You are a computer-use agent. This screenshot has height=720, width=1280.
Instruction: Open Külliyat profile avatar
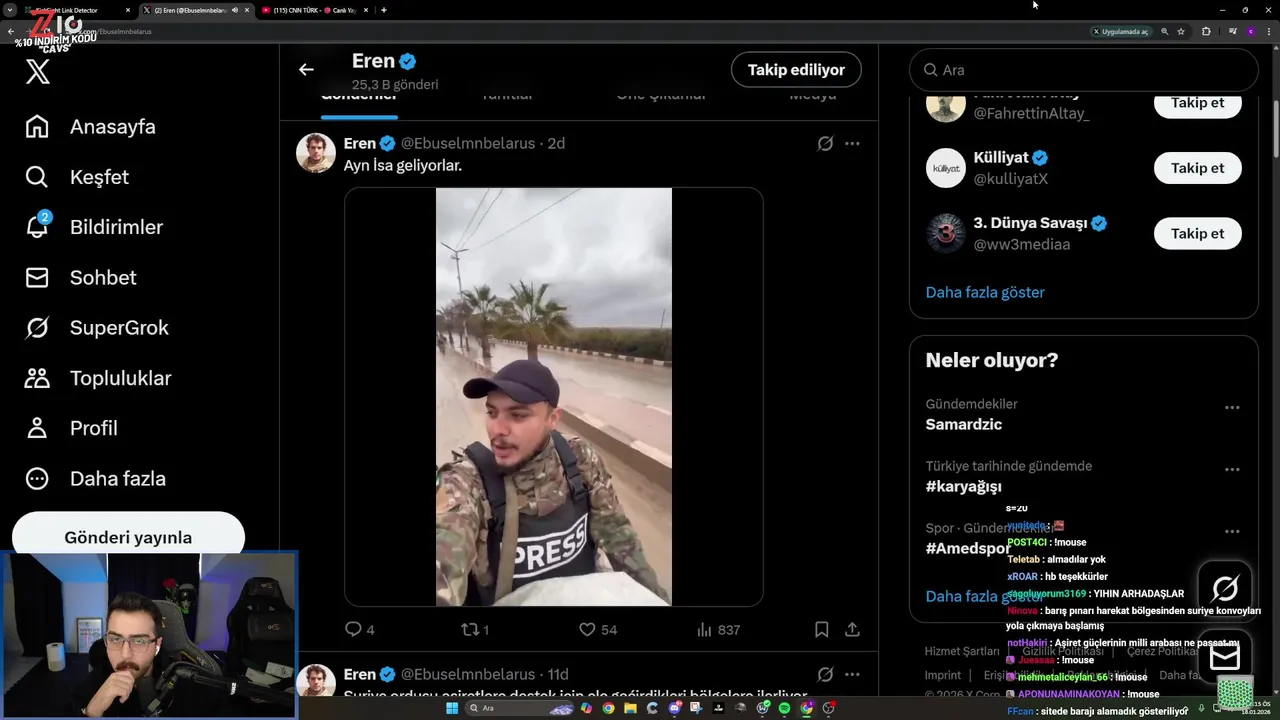(945, 168)
